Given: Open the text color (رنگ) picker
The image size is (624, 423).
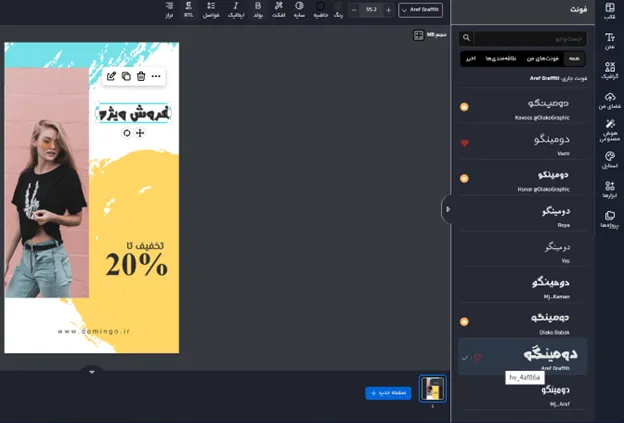Looking at the screenshot, I should [338, 10].
